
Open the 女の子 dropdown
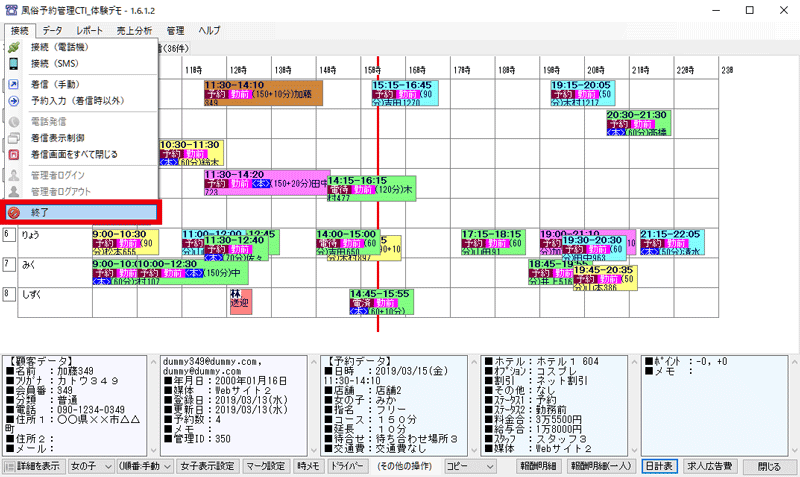(87, 466)
